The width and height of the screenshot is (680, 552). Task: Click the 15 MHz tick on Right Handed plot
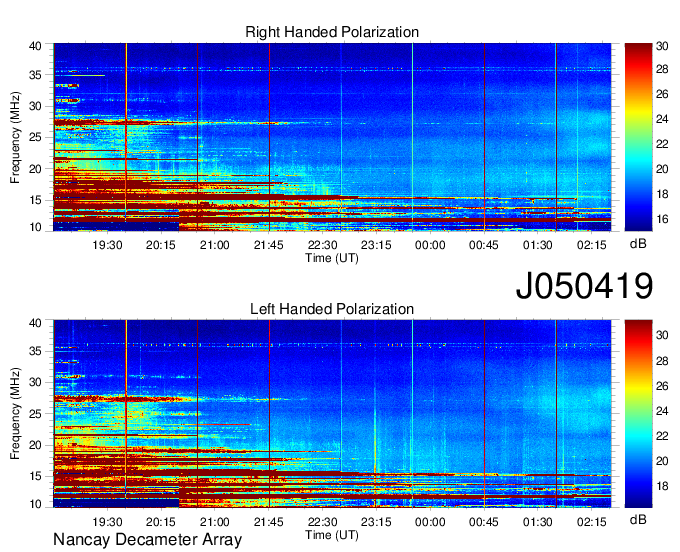tap(35, 201)
